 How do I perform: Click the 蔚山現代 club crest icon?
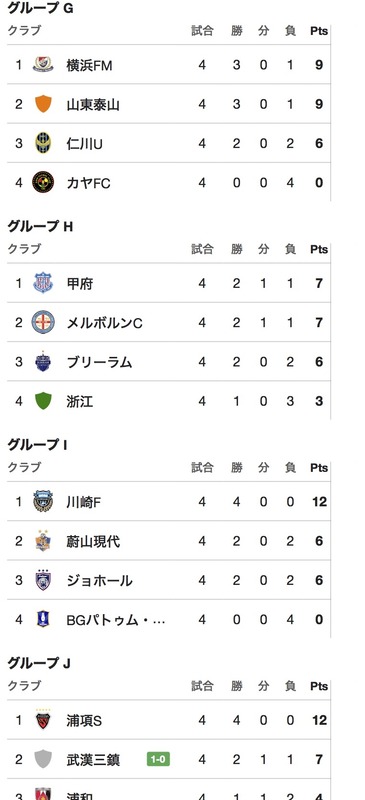[x=43, y=541]
